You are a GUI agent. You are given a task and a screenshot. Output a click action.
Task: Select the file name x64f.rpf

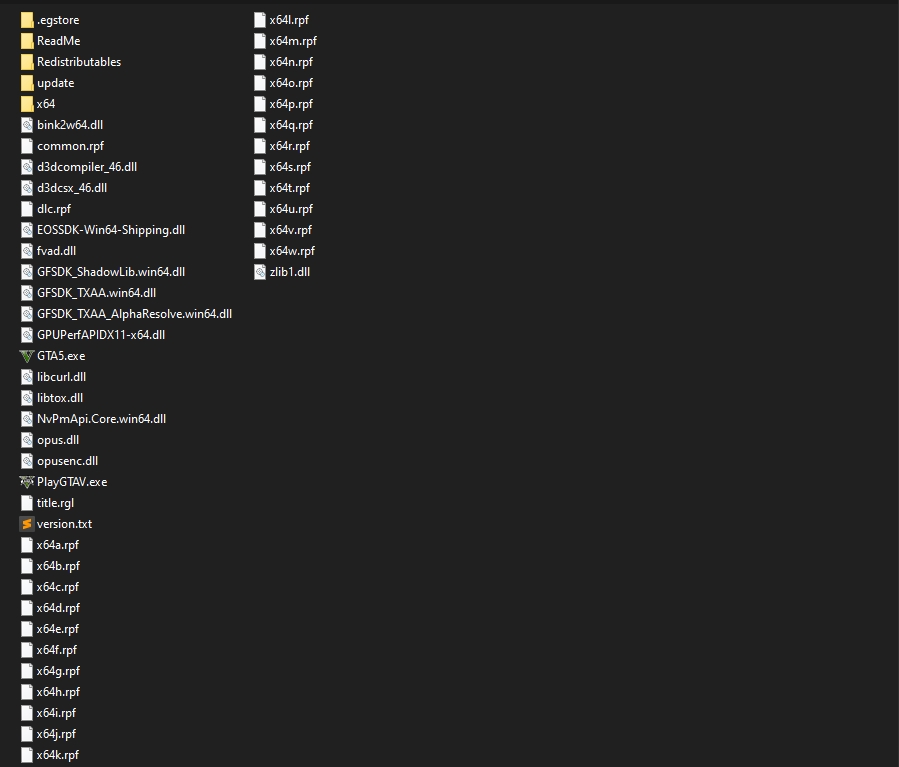tap(57, 650)
